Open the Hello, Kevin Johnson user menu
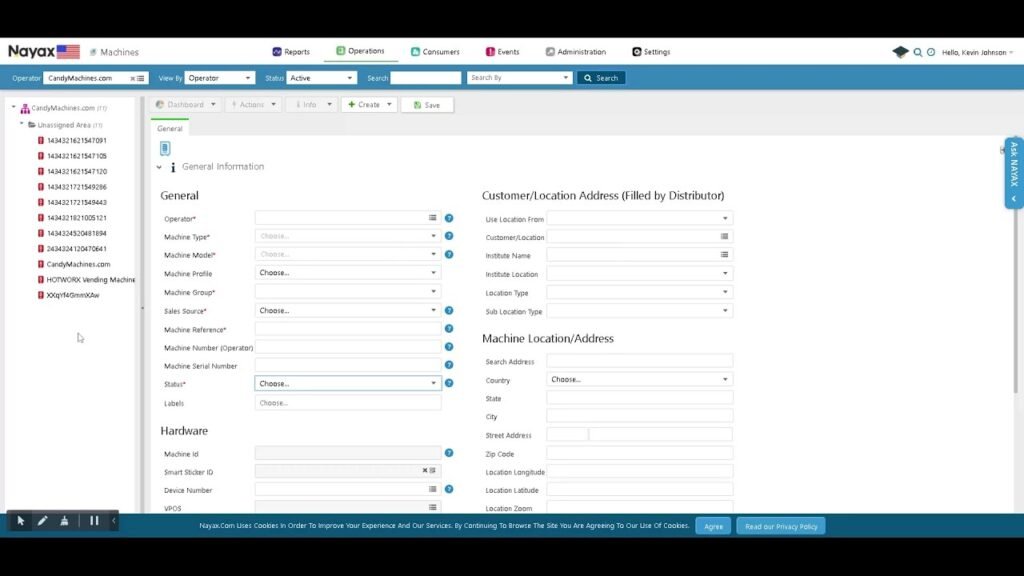 tap(977, 52)
